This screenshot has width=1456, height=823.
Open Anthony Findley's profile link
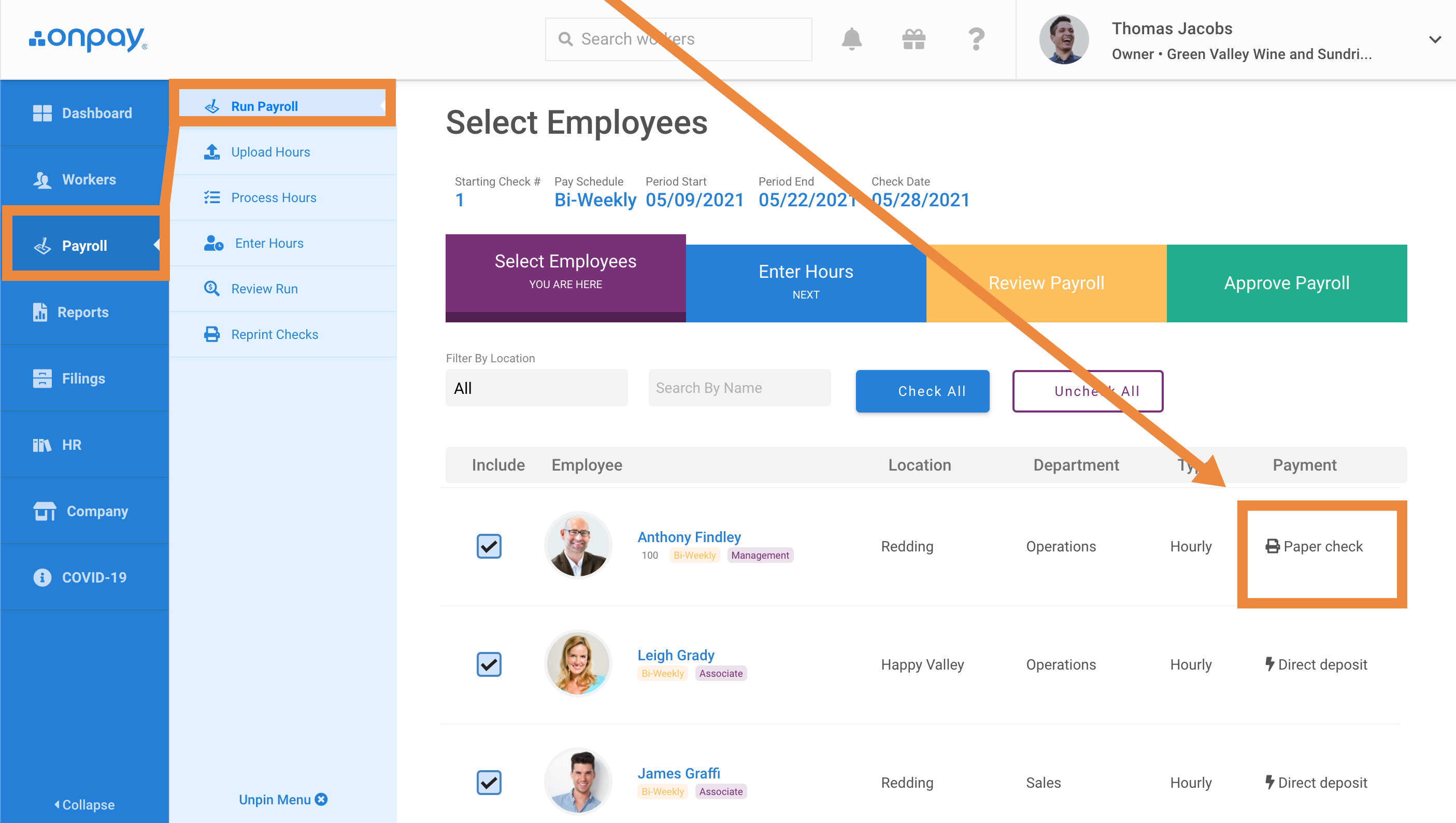click(x=689, y=536)
